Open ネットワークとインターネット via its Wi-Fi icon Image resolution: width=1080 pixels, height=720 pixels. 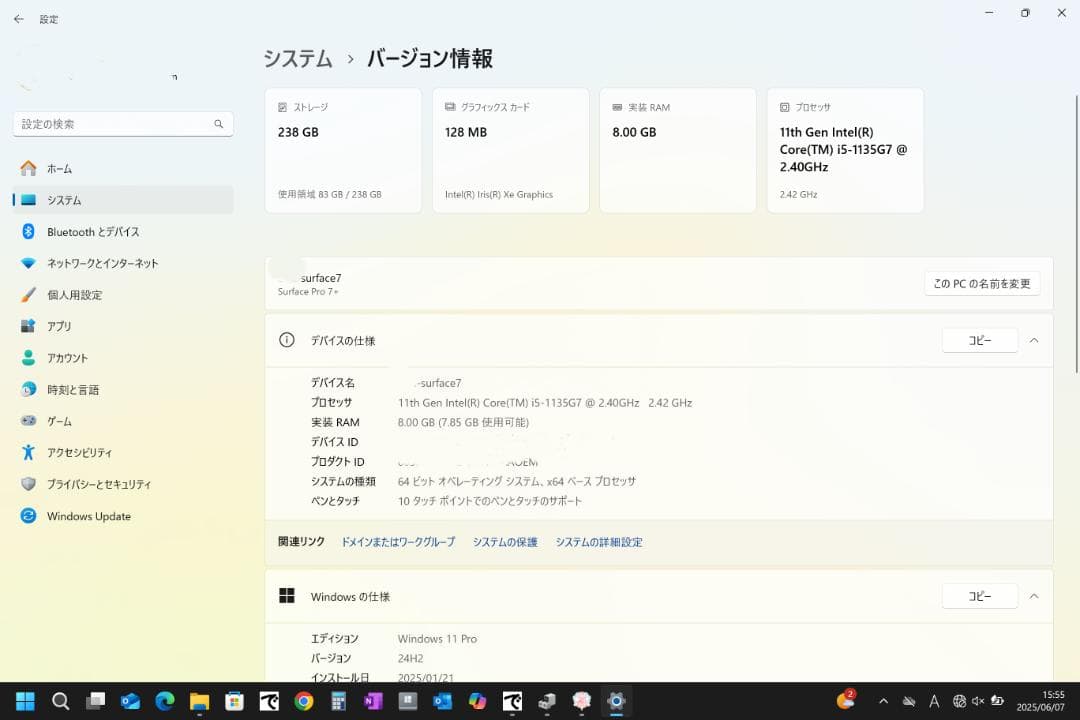[28, 263]
